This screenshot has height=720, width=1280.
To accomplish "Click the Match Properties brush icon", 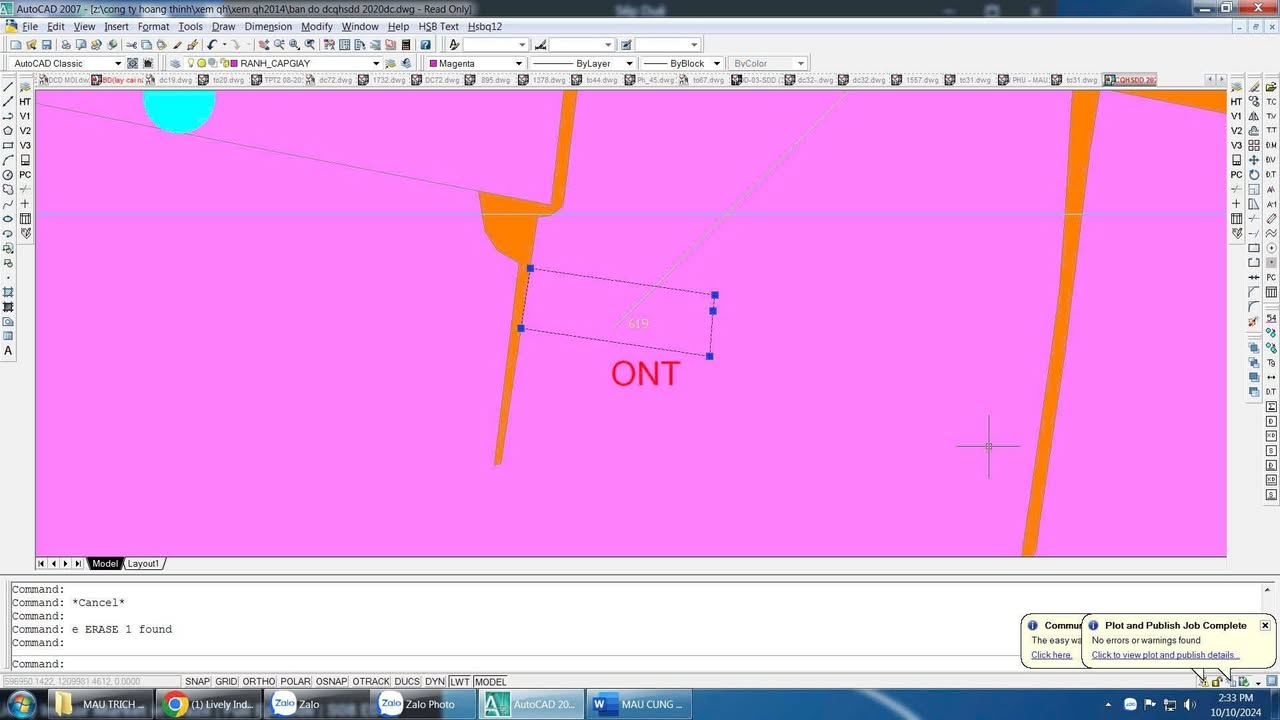I will tap(193, 45).
